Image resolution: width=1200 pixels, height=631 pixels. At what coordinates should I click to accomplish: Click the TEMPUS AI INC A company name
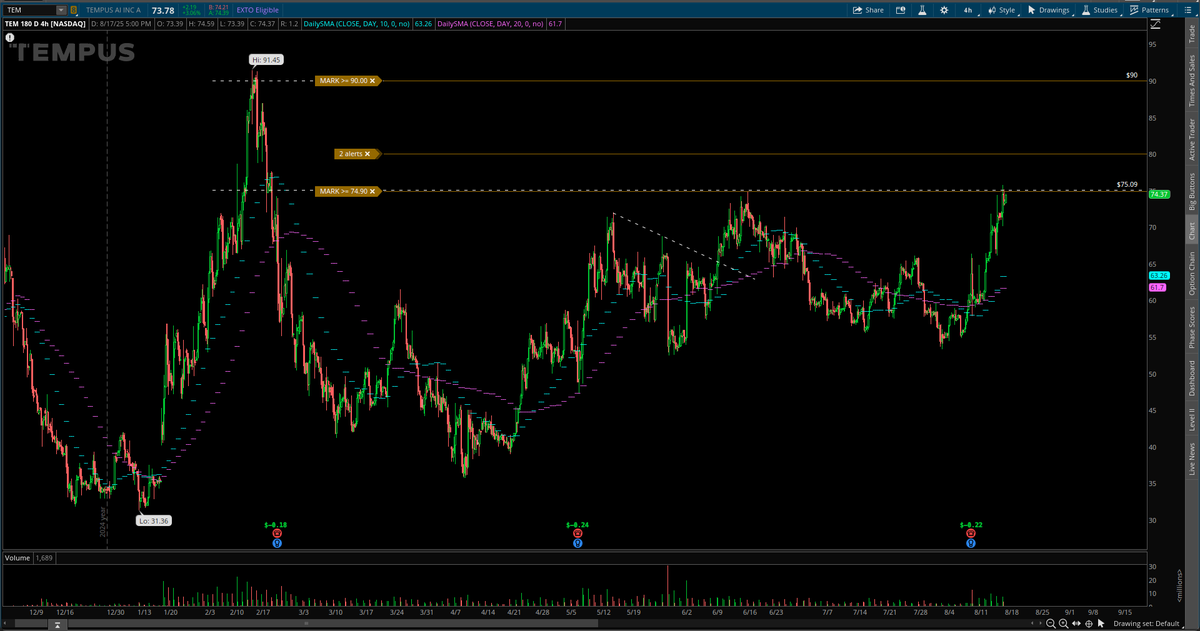coord(113,10)
